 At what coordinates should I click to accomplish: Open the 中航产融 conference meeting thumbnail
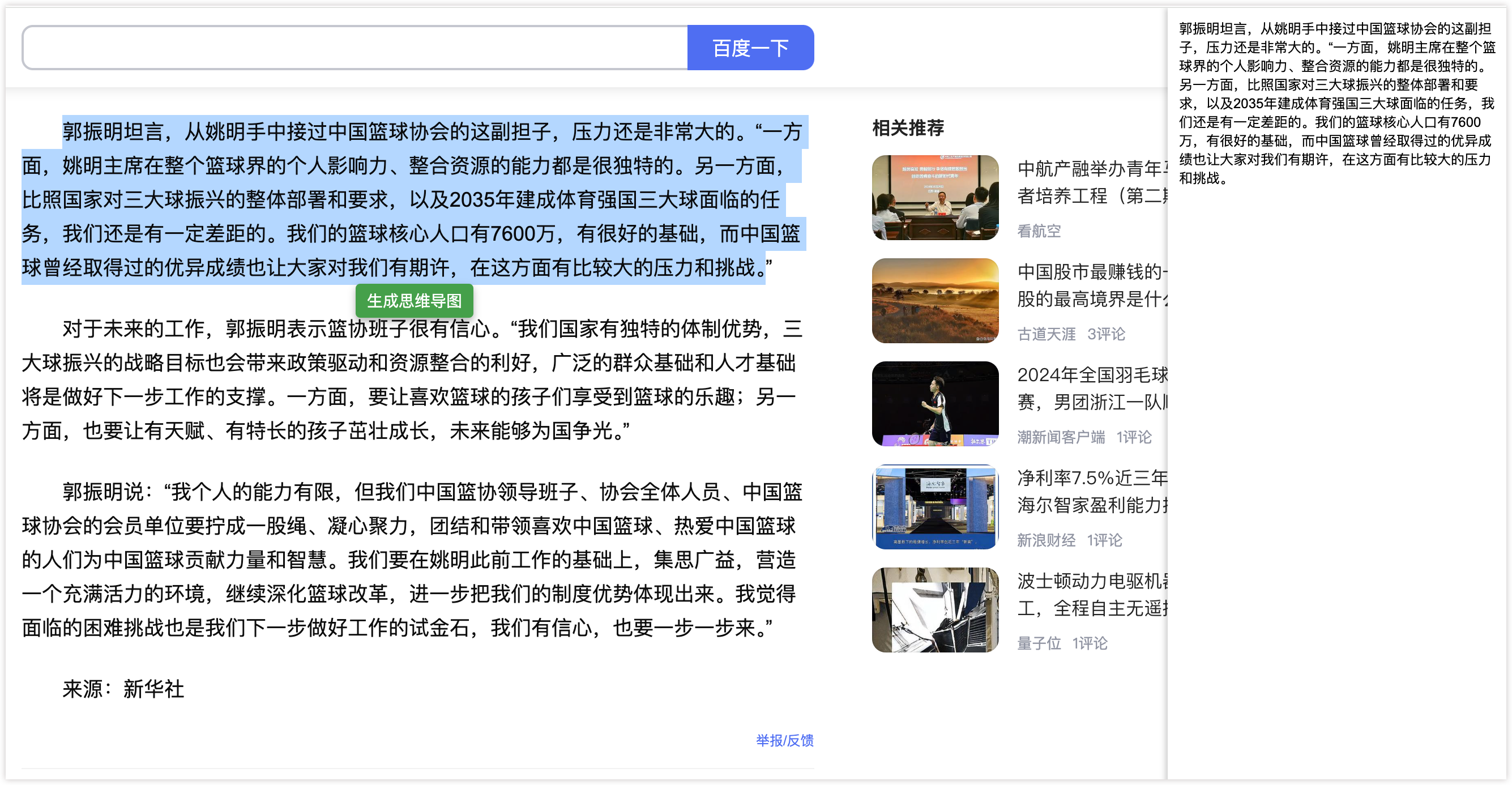click(935, 197)
